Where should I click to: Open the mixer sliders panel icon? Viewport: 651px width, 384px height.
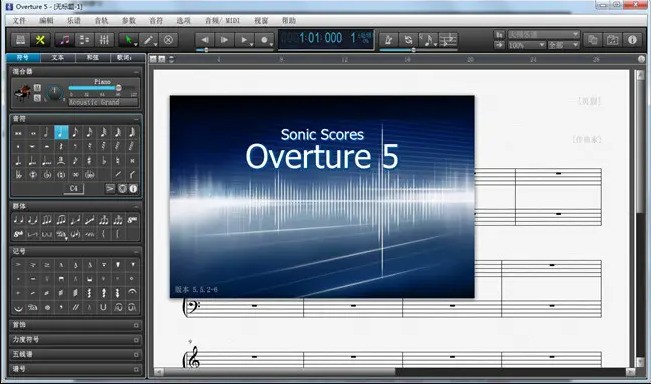pos(104,40)
